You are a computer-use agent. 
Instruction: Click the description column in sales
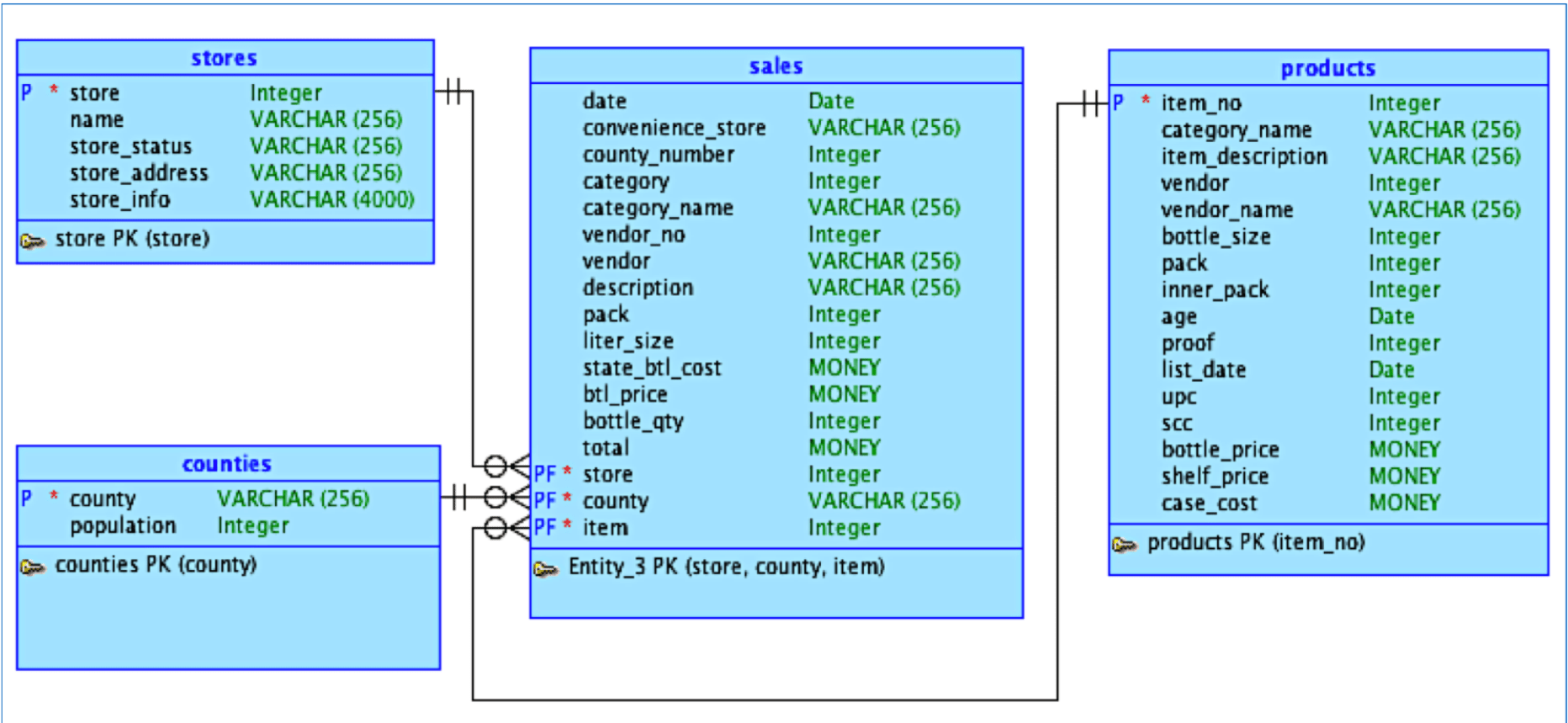(x=638, y=288)
